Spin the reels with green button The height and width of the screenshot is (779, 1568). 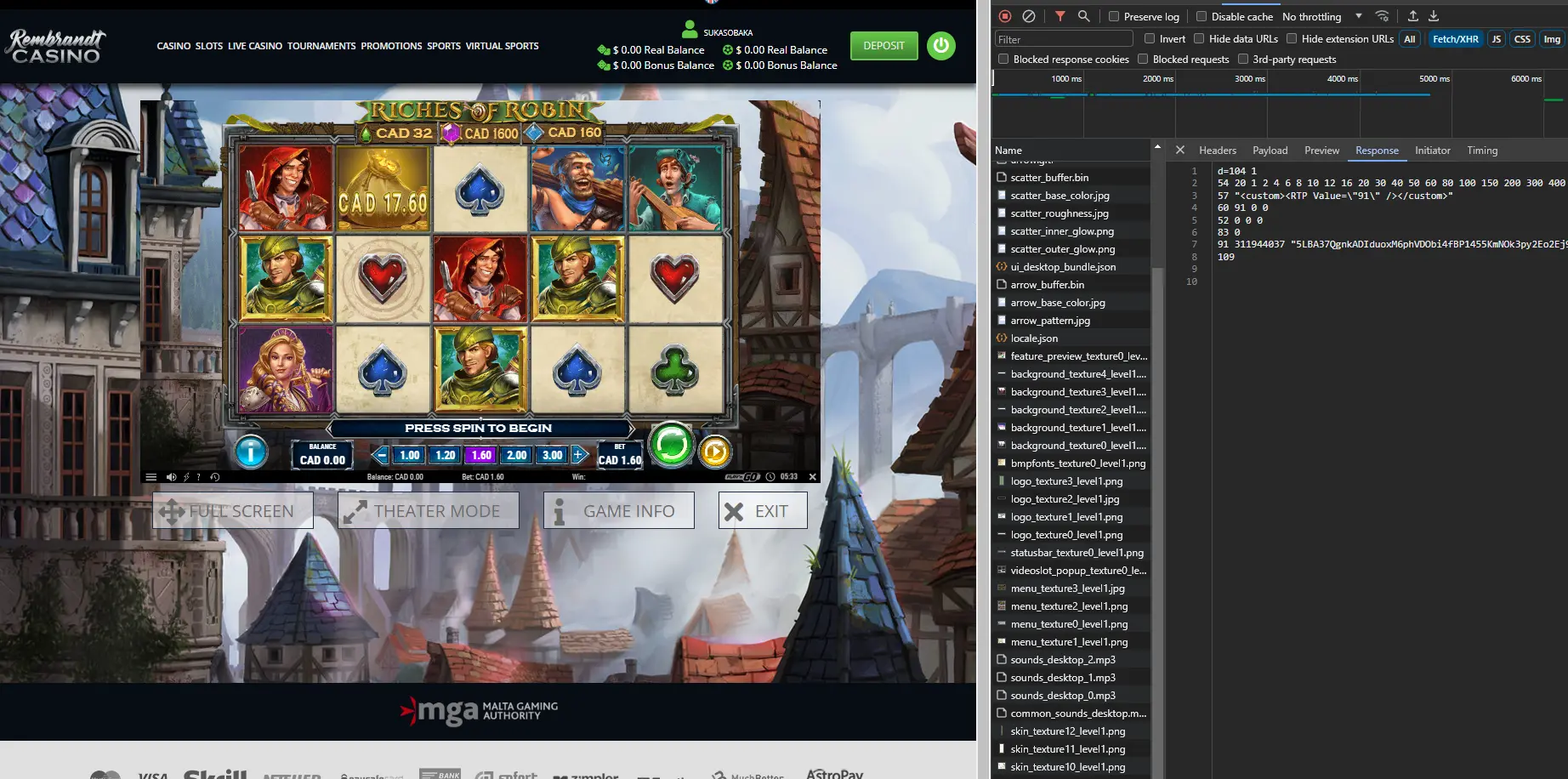click(x=672, y=445)
